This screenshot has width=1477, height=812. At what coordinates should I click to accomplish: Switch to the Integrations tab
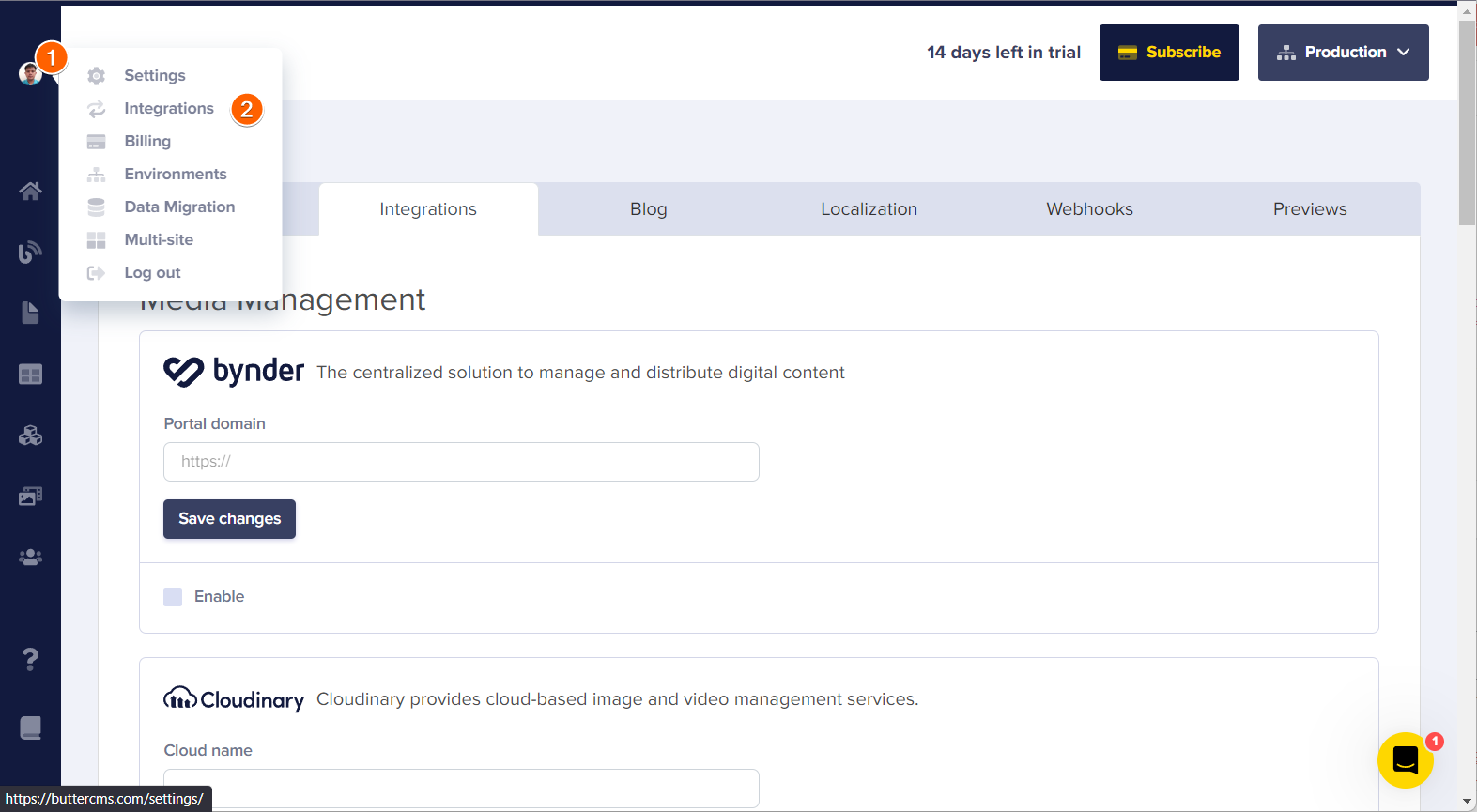[x=428, y=209]
